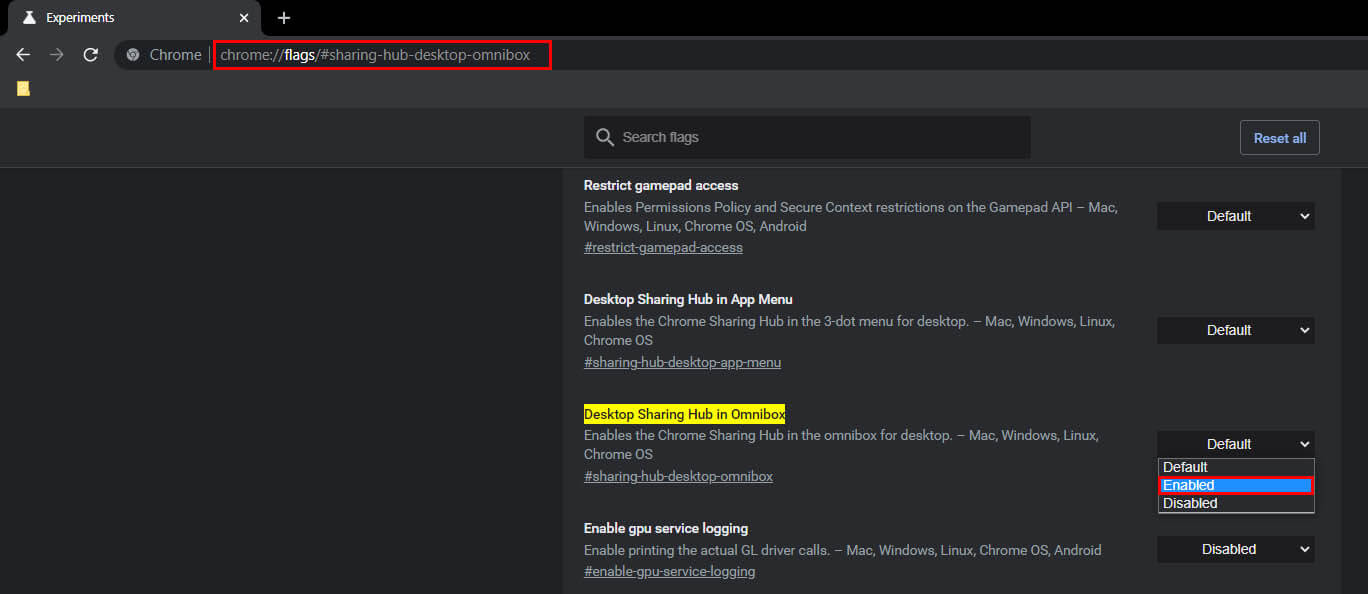Screen dimensions: 1368x594
Task: Click the address bar URL
Action: tap(375, 55)
